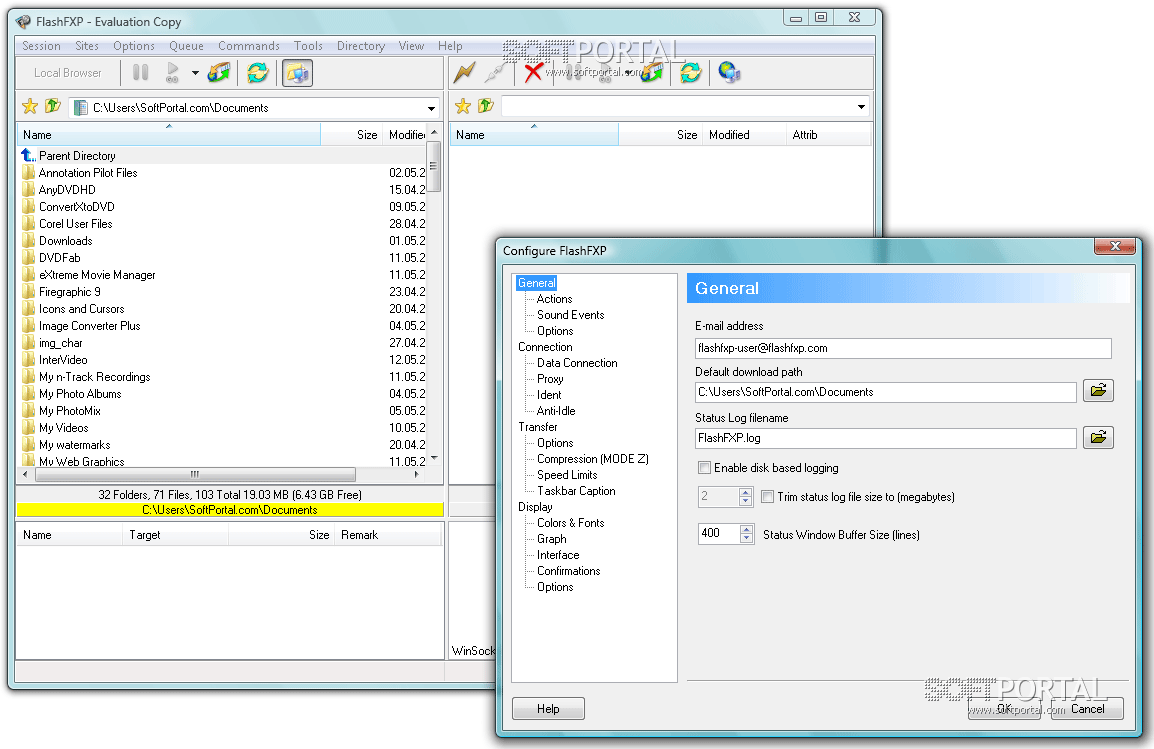Toggle Trim status log file size checkbox
The width and height of the screenshot is (1154, 749).
(x=768, y=497)
